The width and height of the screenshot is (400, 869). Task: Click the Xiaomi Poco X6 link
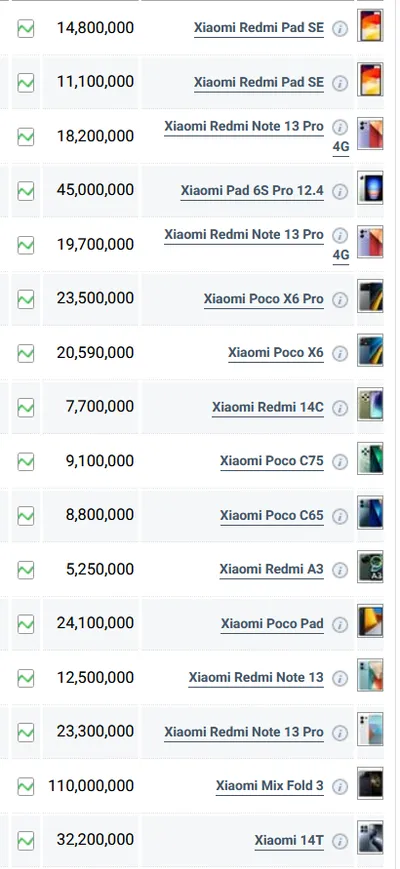276,353
